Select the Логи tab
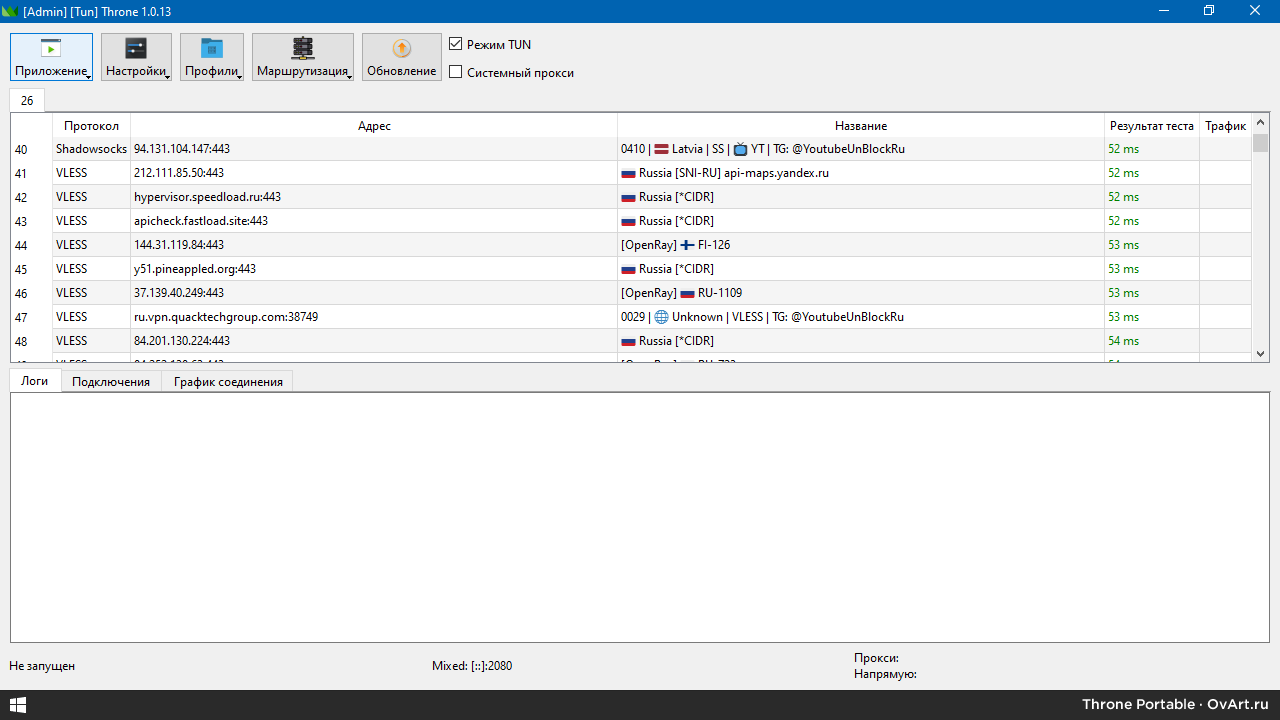 click(34, 381)
